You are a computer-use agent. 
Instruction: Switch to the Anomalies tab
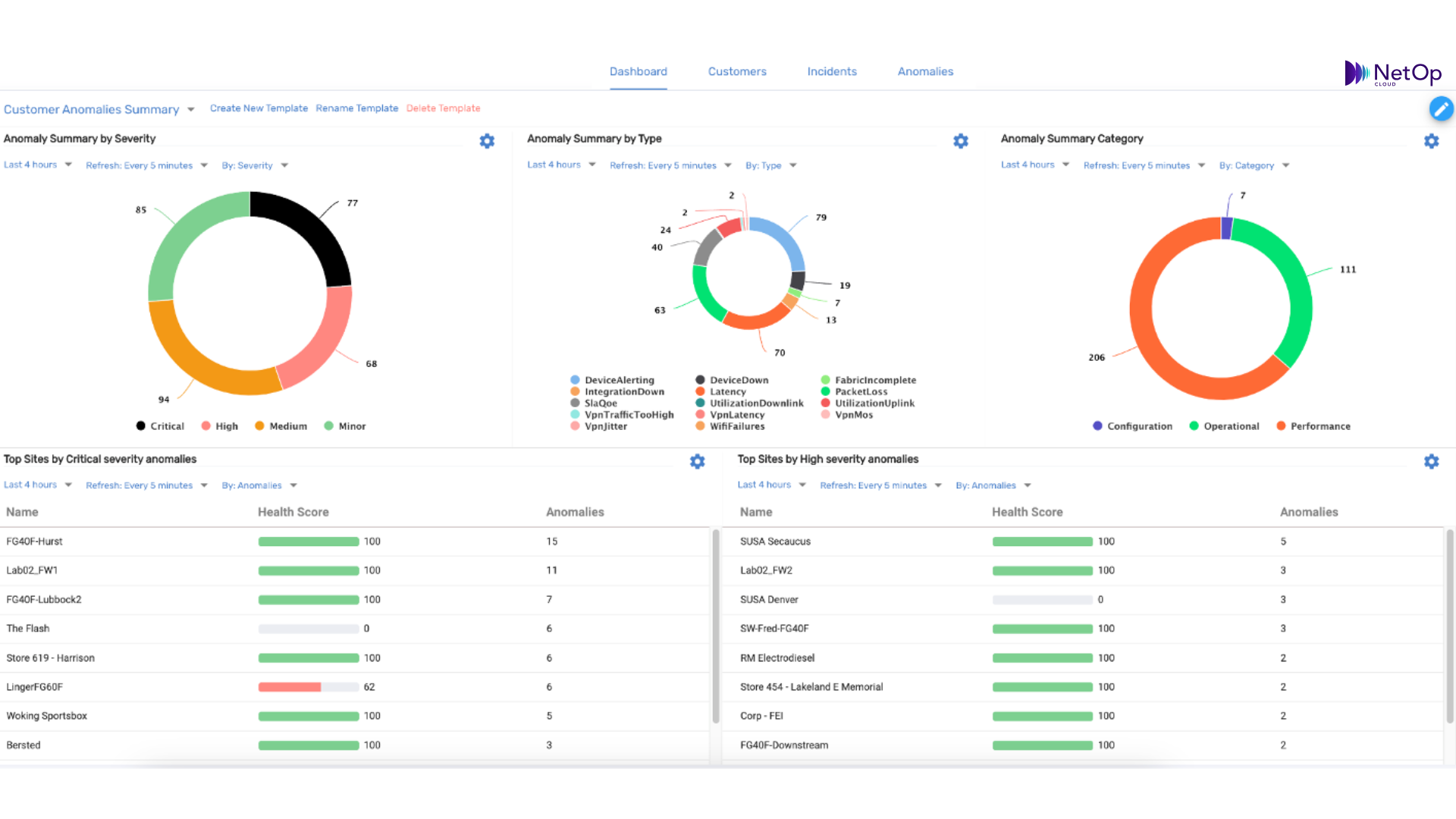tap(925, 71)
